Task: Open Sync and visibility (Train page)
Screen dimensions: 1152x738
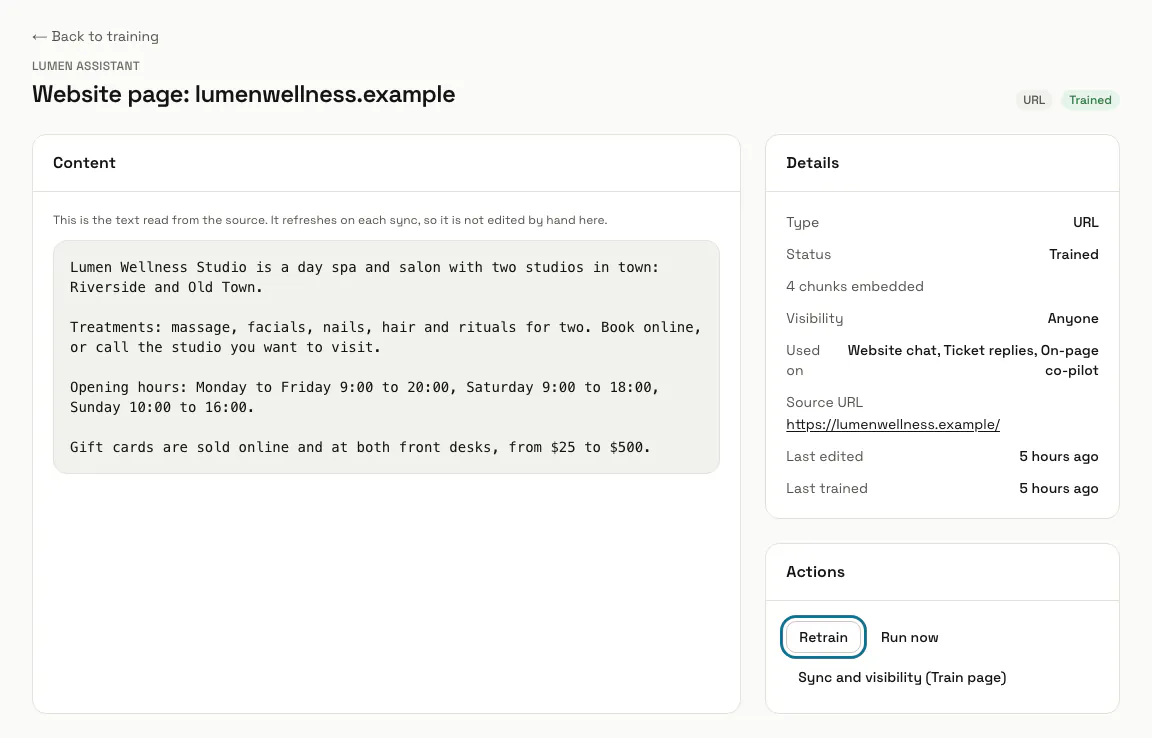Action: point(901,677)
